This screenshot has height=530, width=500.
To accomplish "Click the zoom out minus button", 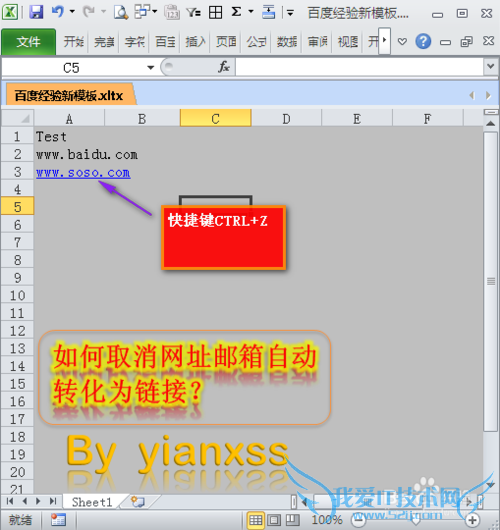I will click(x=358, y=520).
